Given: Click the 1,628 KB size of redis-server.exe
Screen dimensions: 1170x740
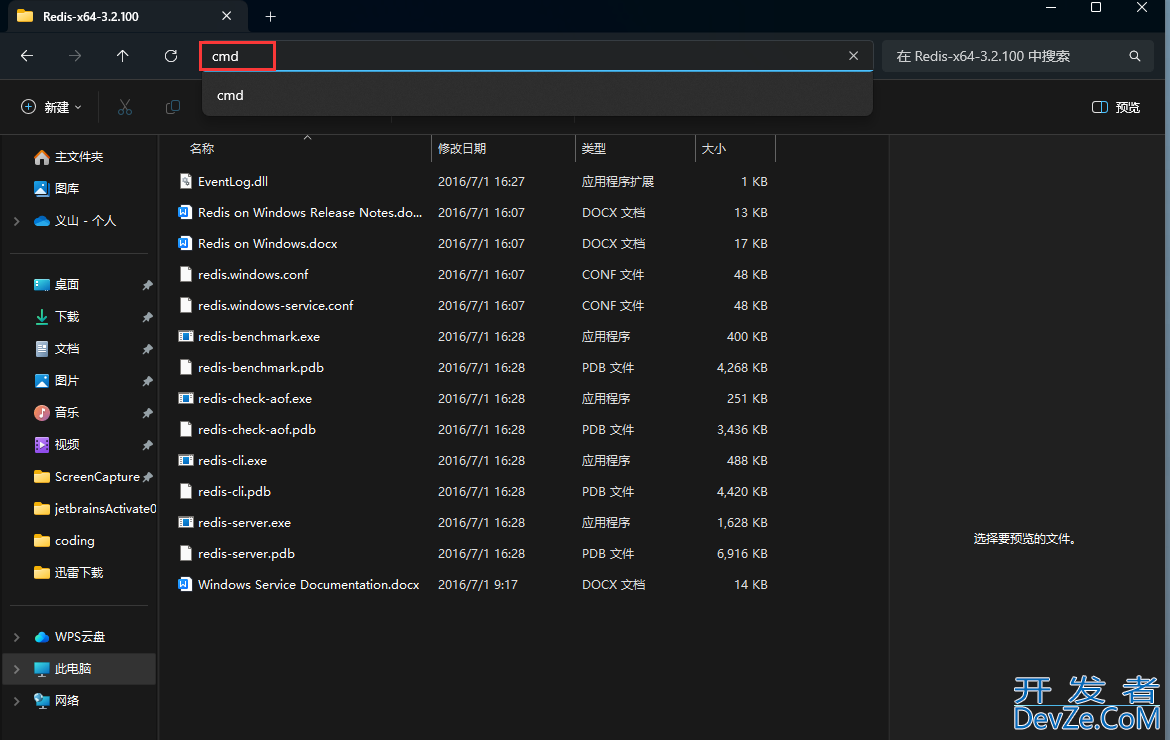Looking at the screenshot, I should point(742,523).
